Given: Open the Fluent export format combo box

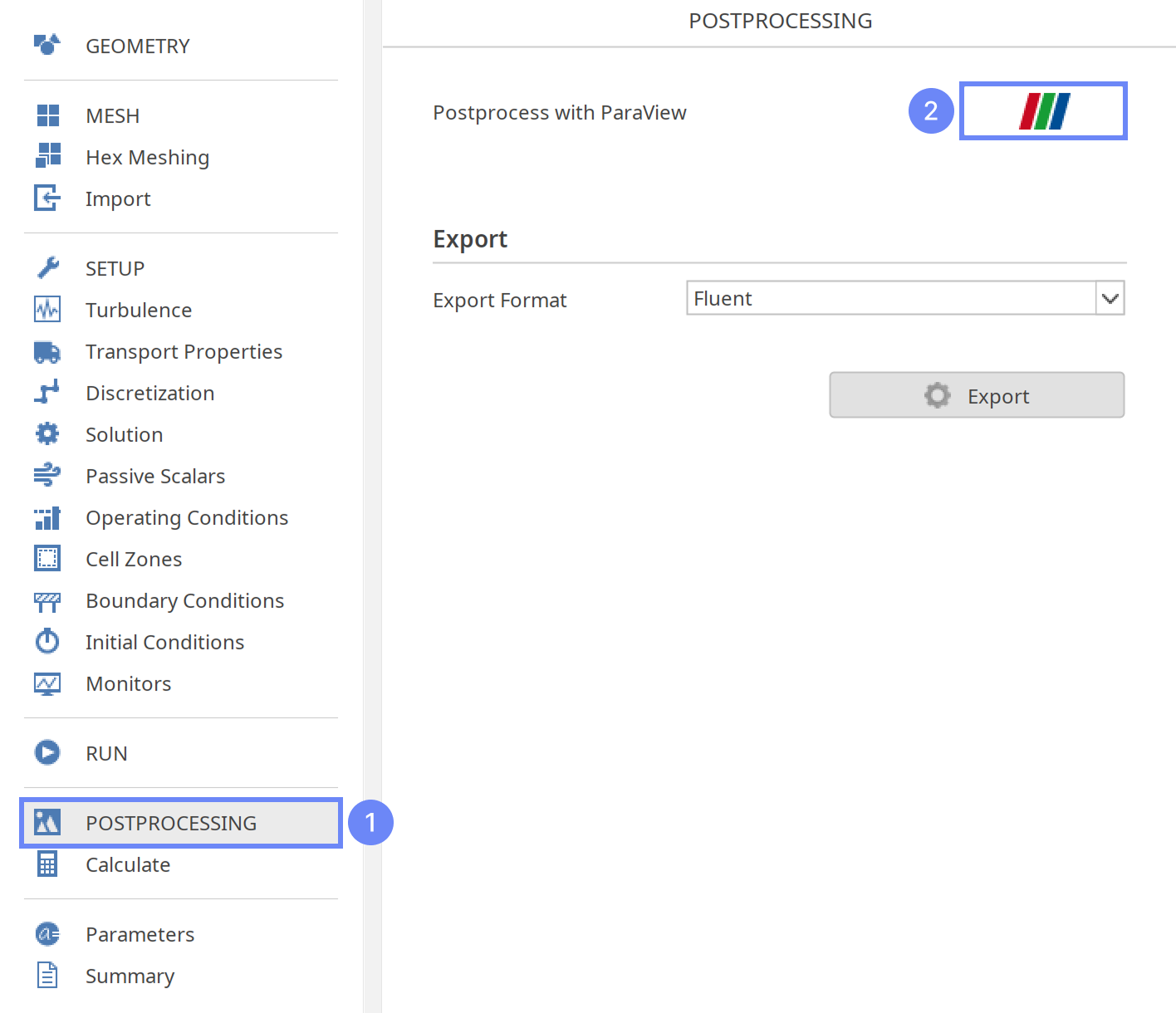Looking at the screenshot, I should [x=890, y=299].
